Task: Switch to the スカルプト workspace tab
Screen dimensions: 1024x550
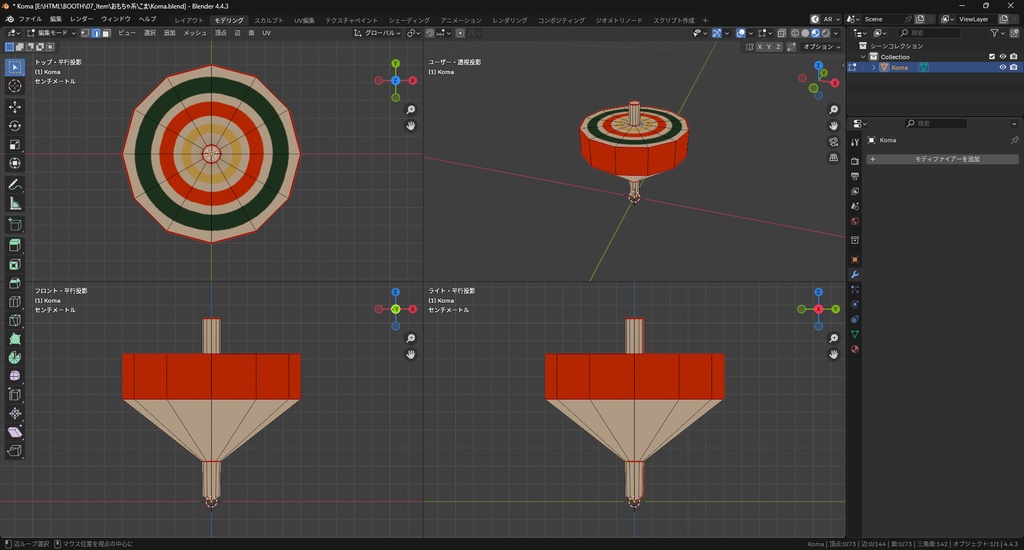Action: (x=268, y=20)
